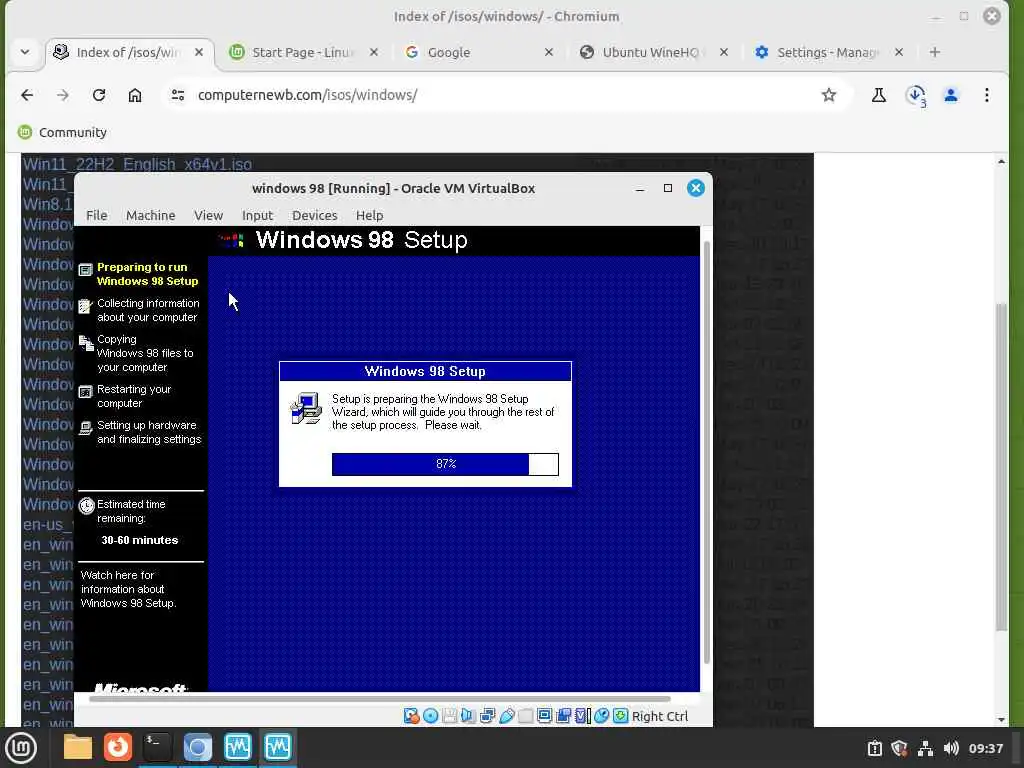Close the Google tab
This screenshot has width=1024, height=768.
549,52
